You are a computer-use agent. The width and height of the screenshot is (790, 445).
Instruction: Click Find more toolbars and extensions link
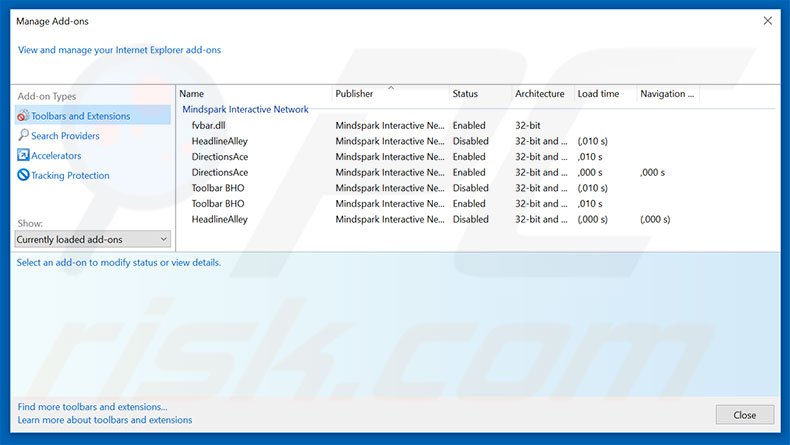[92, 407]
